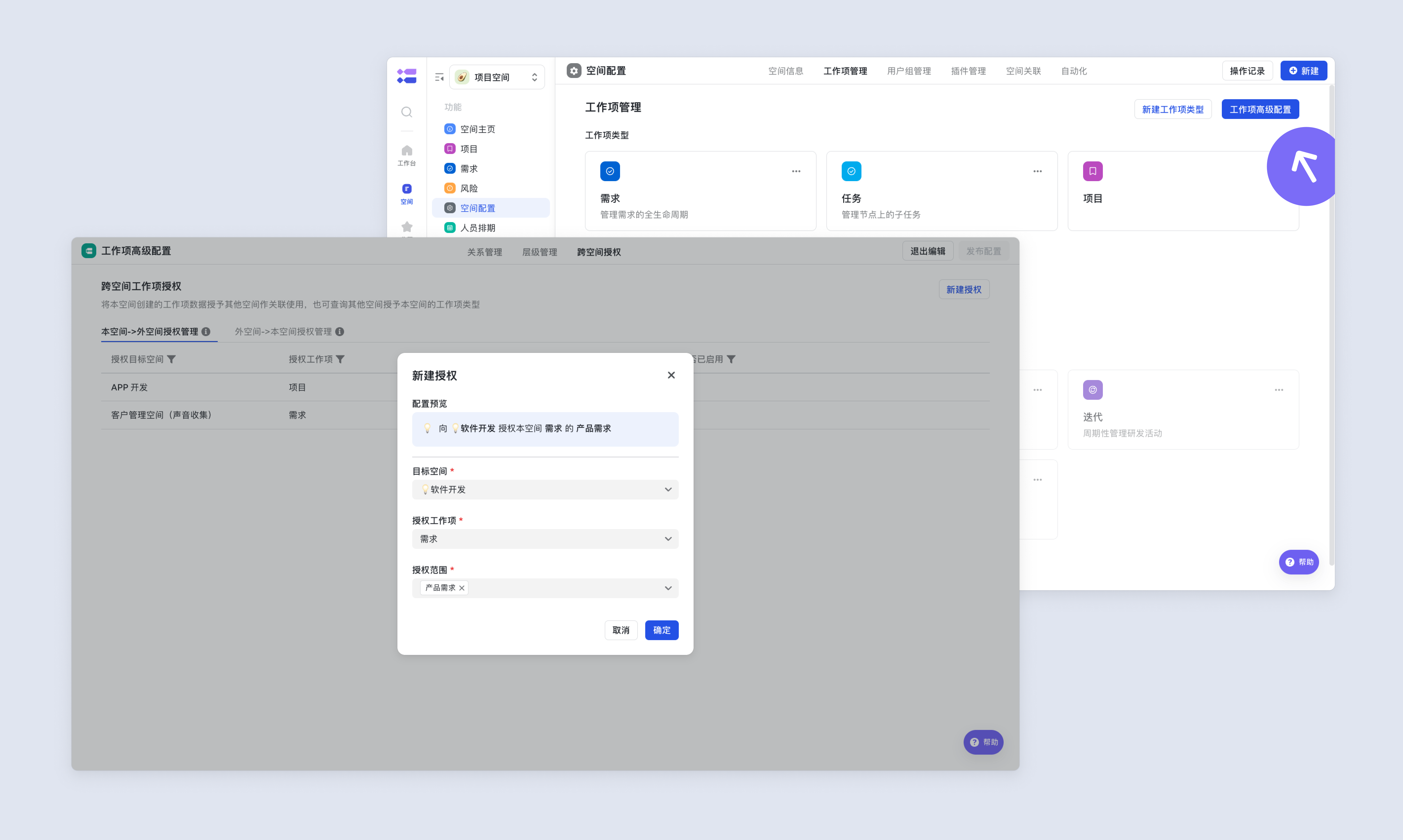Click the '客户管理空间（声音收集）' table cell
This screenshot has height=840, width=1403.
tap(161, 415)
